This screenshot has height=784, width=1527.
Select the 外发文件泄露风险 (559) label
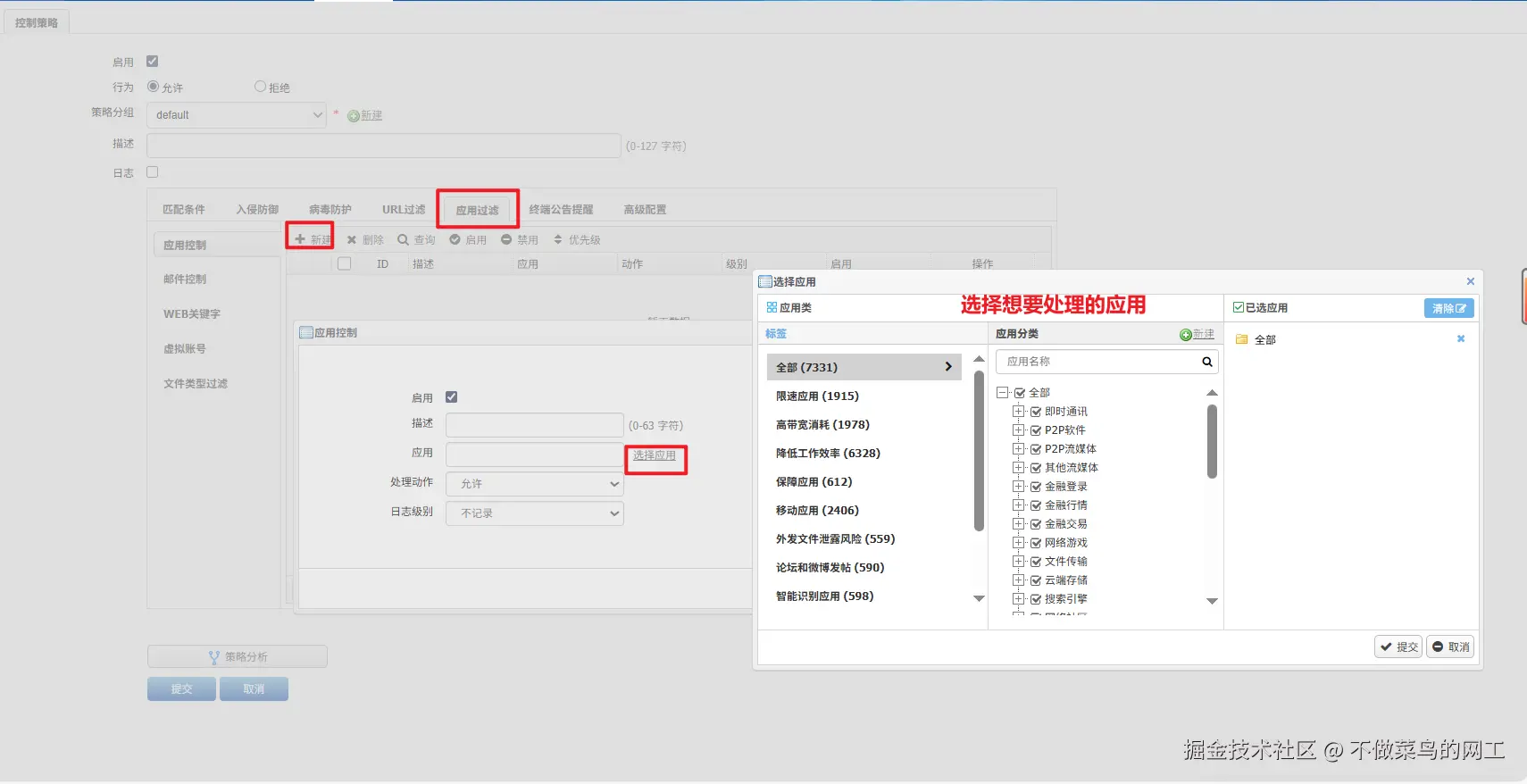tap(835, 538)
